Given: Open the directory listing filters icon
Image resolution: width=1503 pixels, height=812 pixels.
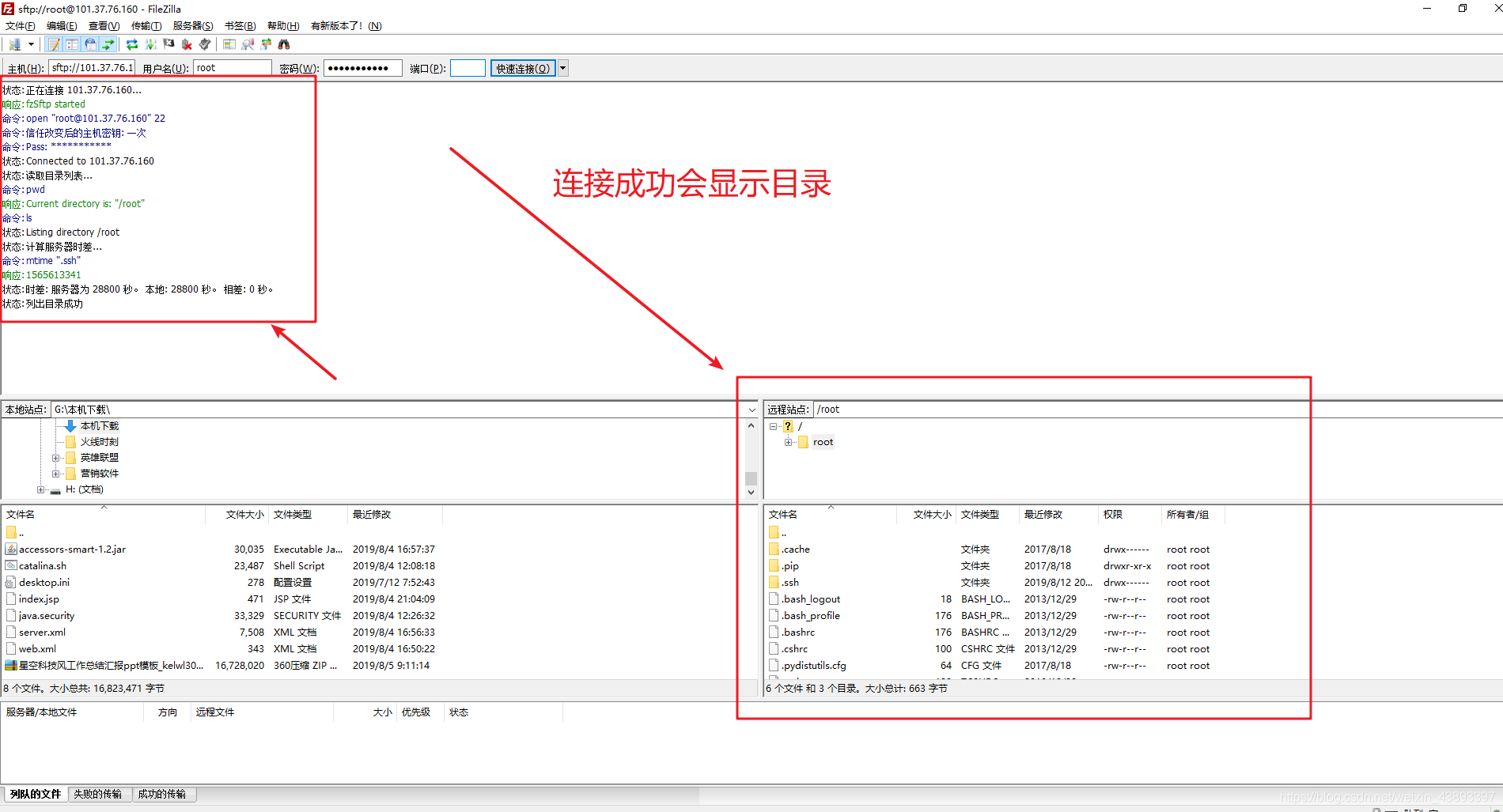Looking at the screenshot, I should [x=229, y=44].
